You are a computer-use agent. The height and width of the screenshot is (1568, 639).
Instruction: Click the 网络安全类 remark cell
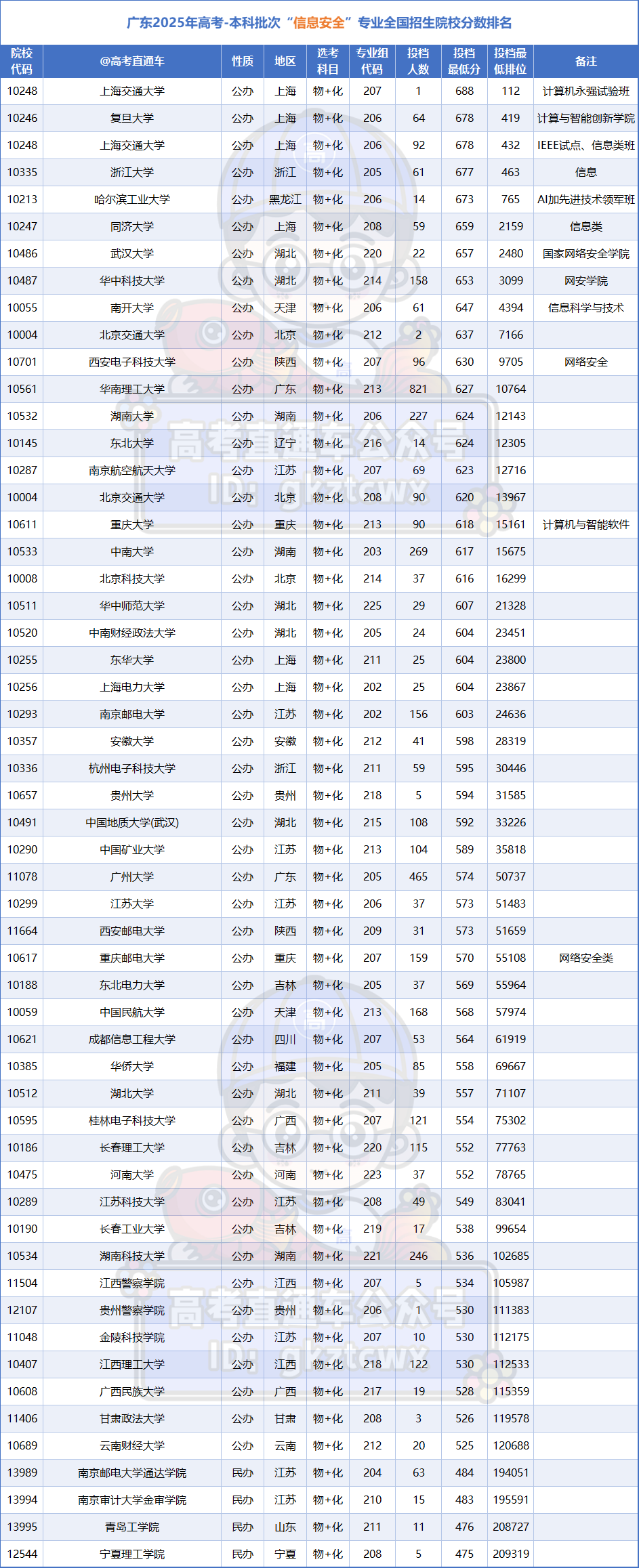pos(586,958)
